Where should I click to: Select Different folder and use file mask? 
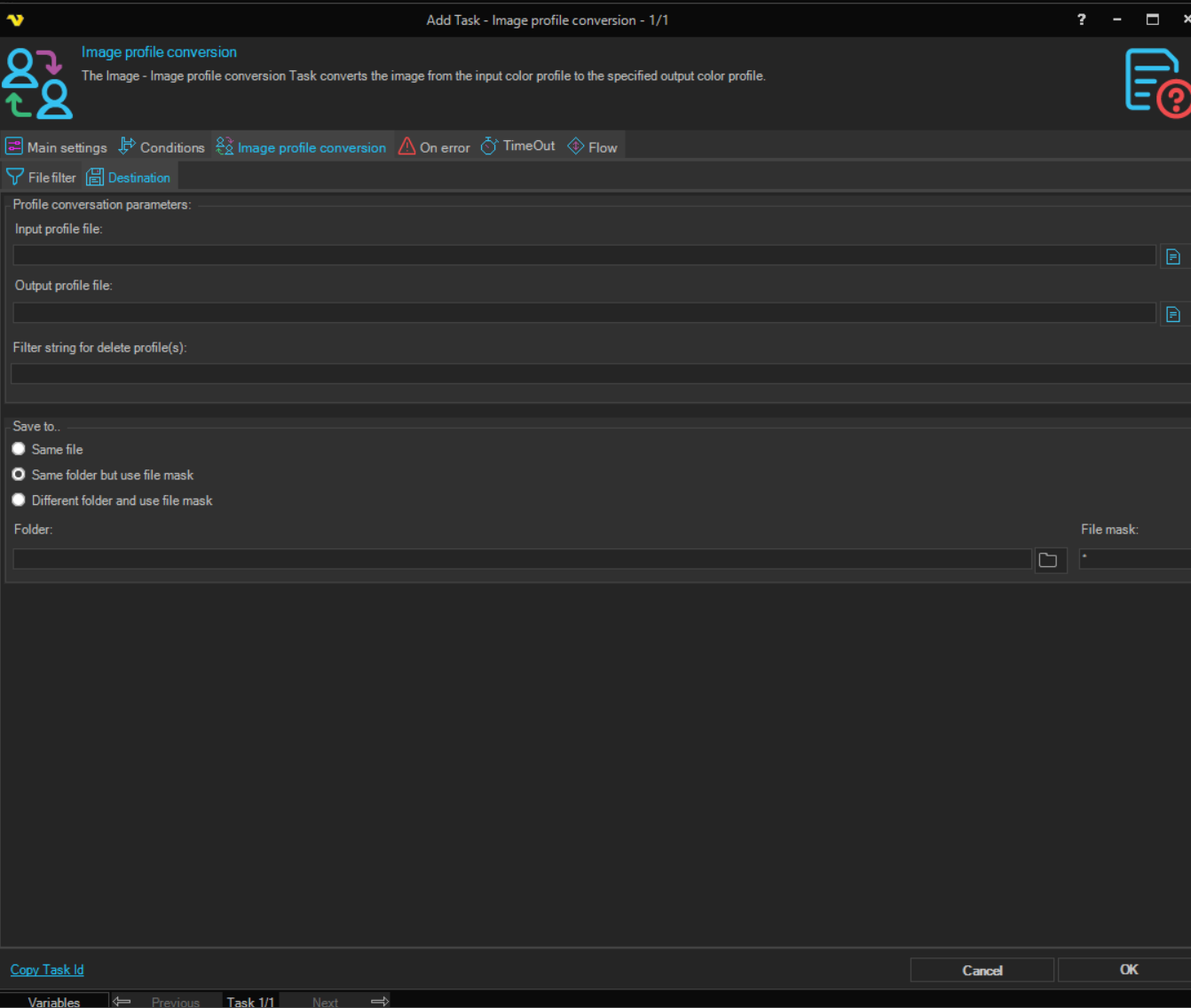19,500
